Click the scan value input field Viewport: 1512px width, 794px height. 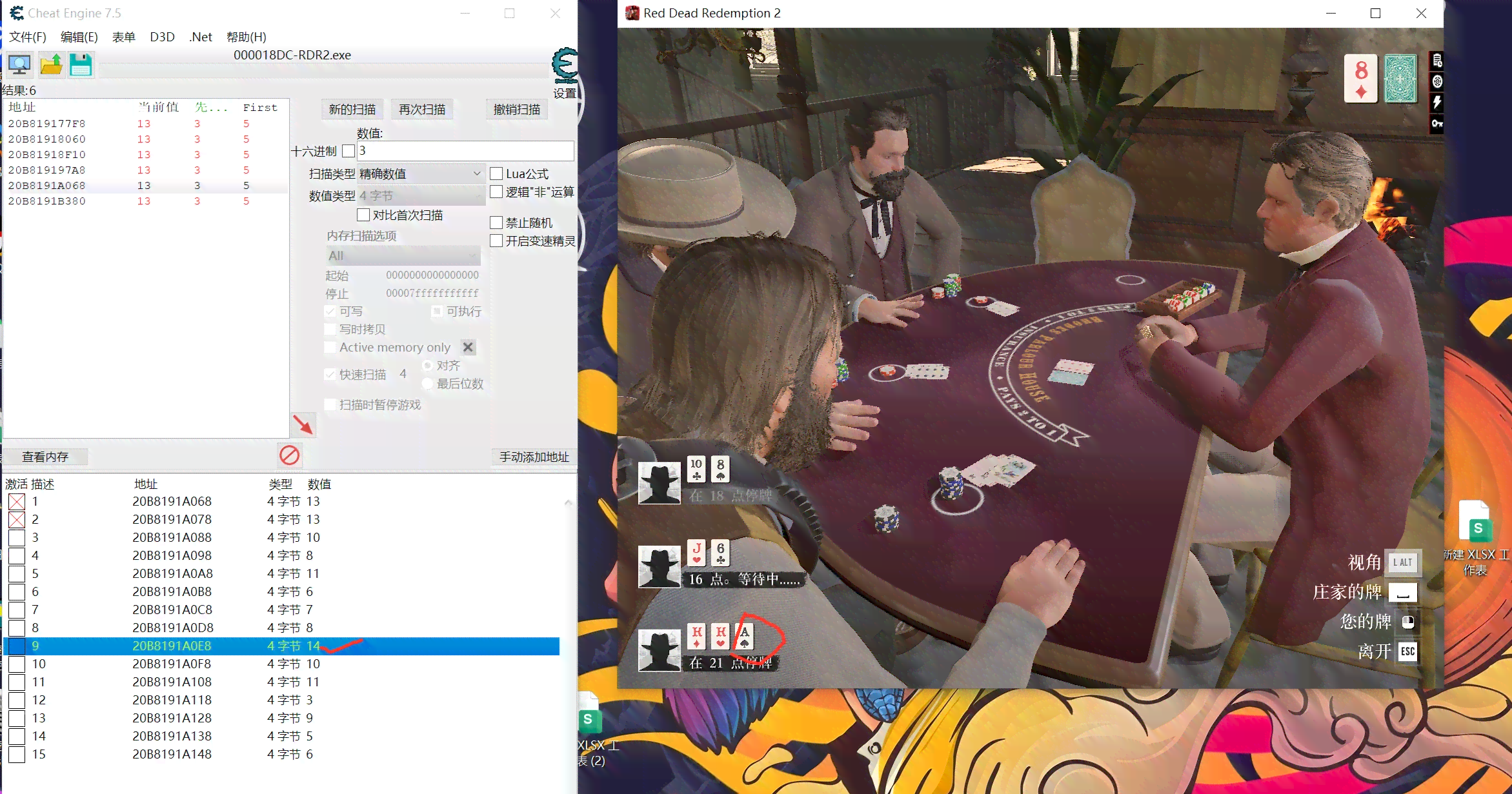coord(465,151)
